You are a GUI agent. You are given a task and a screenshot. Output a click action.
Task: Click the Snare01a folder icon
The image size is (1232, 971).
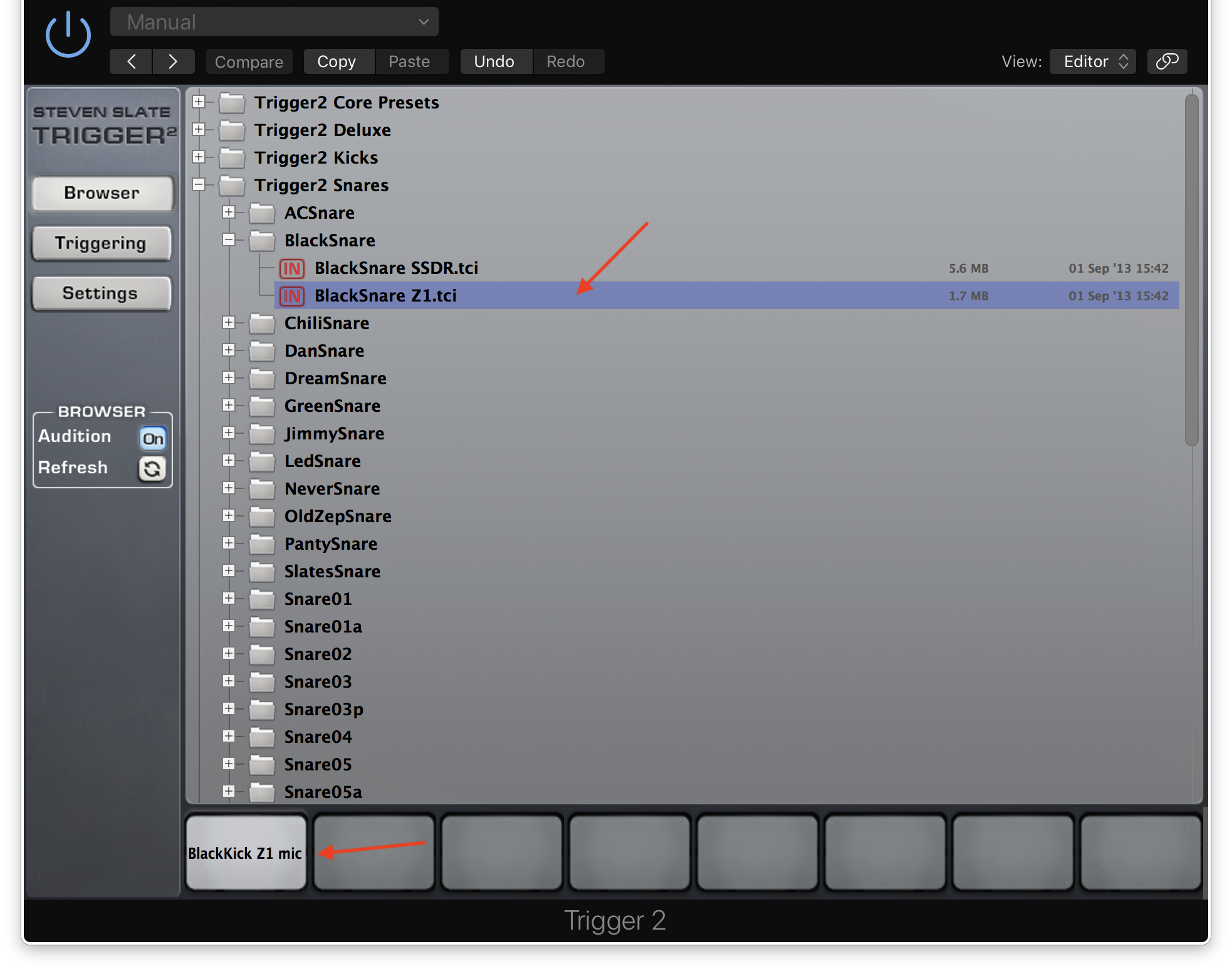(x=262, y=626)
